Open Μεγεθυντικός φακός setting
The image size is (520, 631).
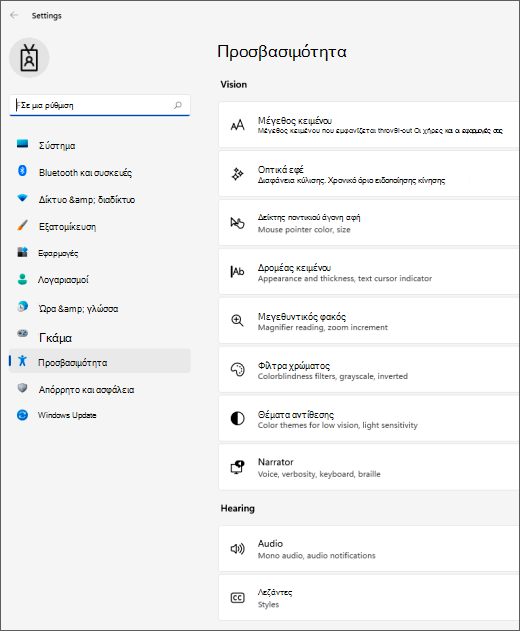tap(368, 321)
